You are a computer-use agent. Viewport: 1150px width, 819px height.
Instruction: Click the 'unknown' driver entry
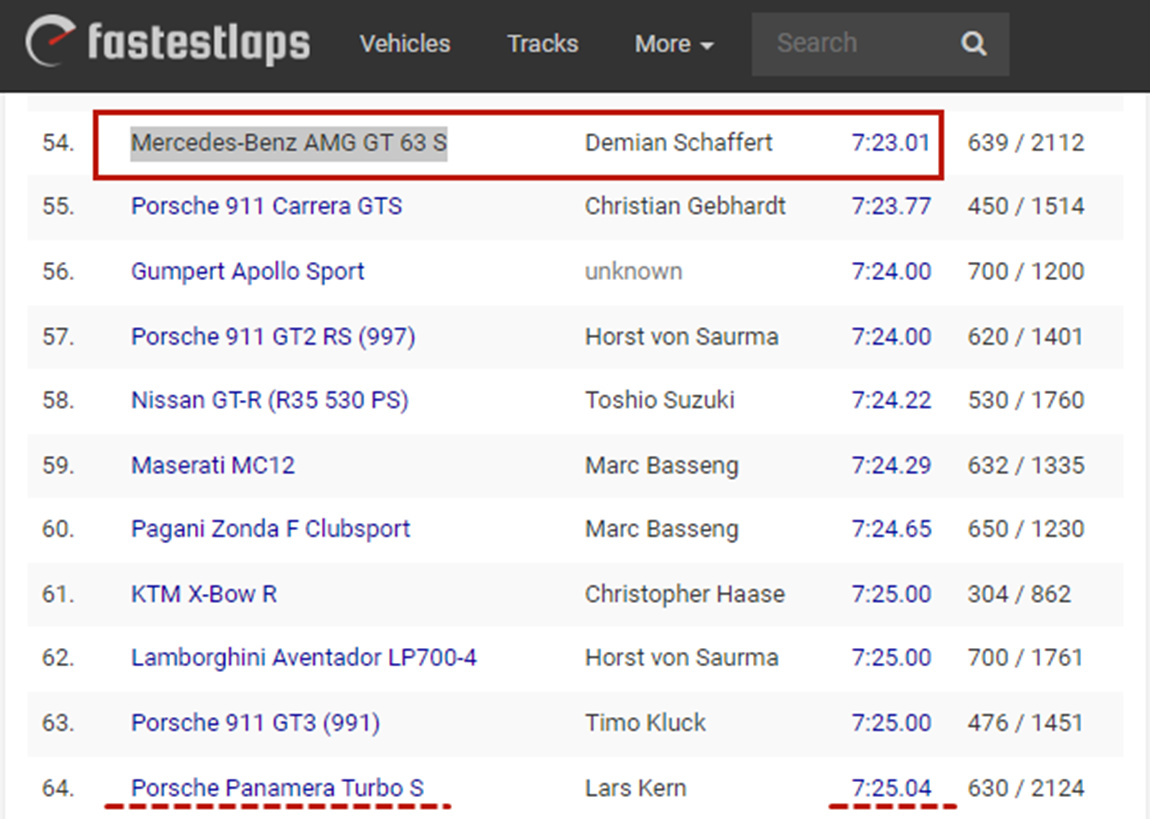(634, 271)
